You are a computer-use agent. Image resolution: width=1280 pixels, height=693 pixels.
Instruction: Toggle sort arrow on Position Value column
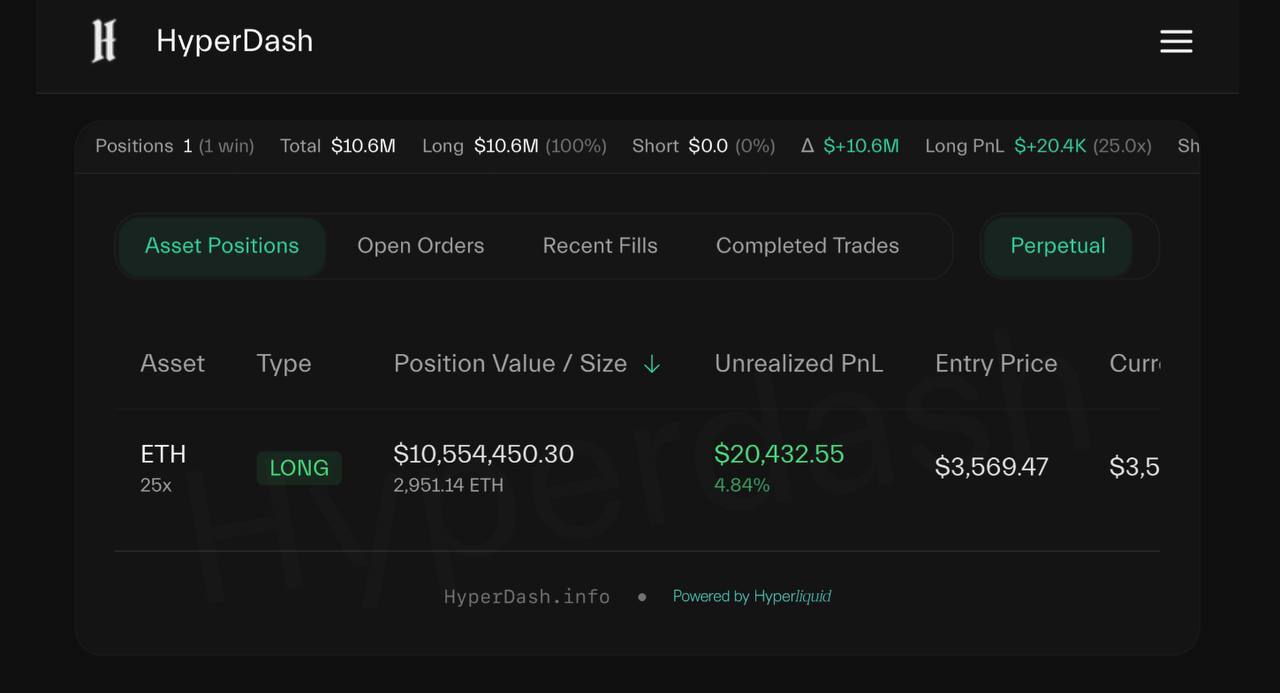point(652,365)
